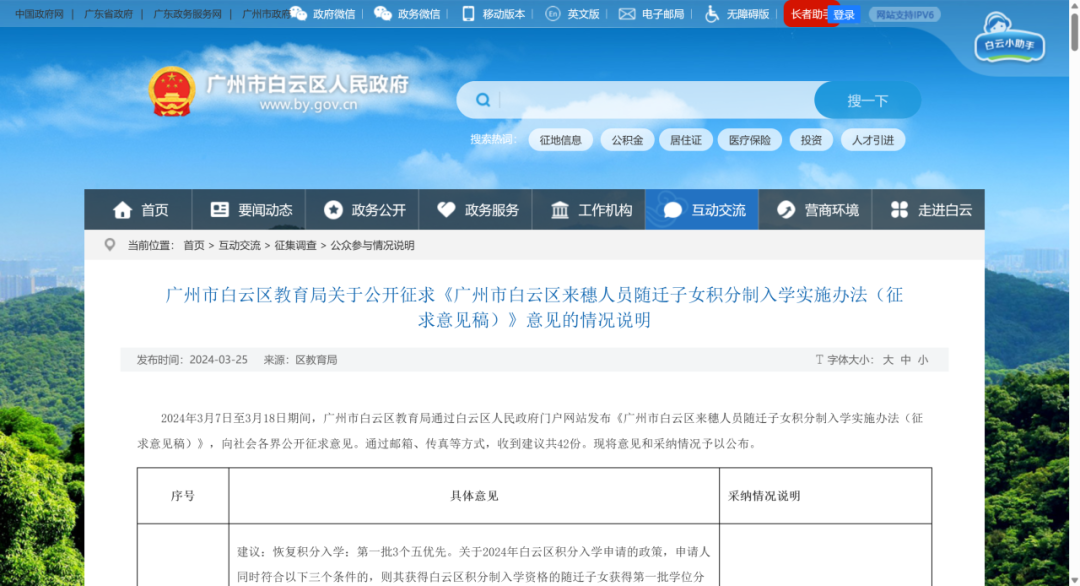Click the 登录 login button
1080x586 pixels.
[844, 14]
